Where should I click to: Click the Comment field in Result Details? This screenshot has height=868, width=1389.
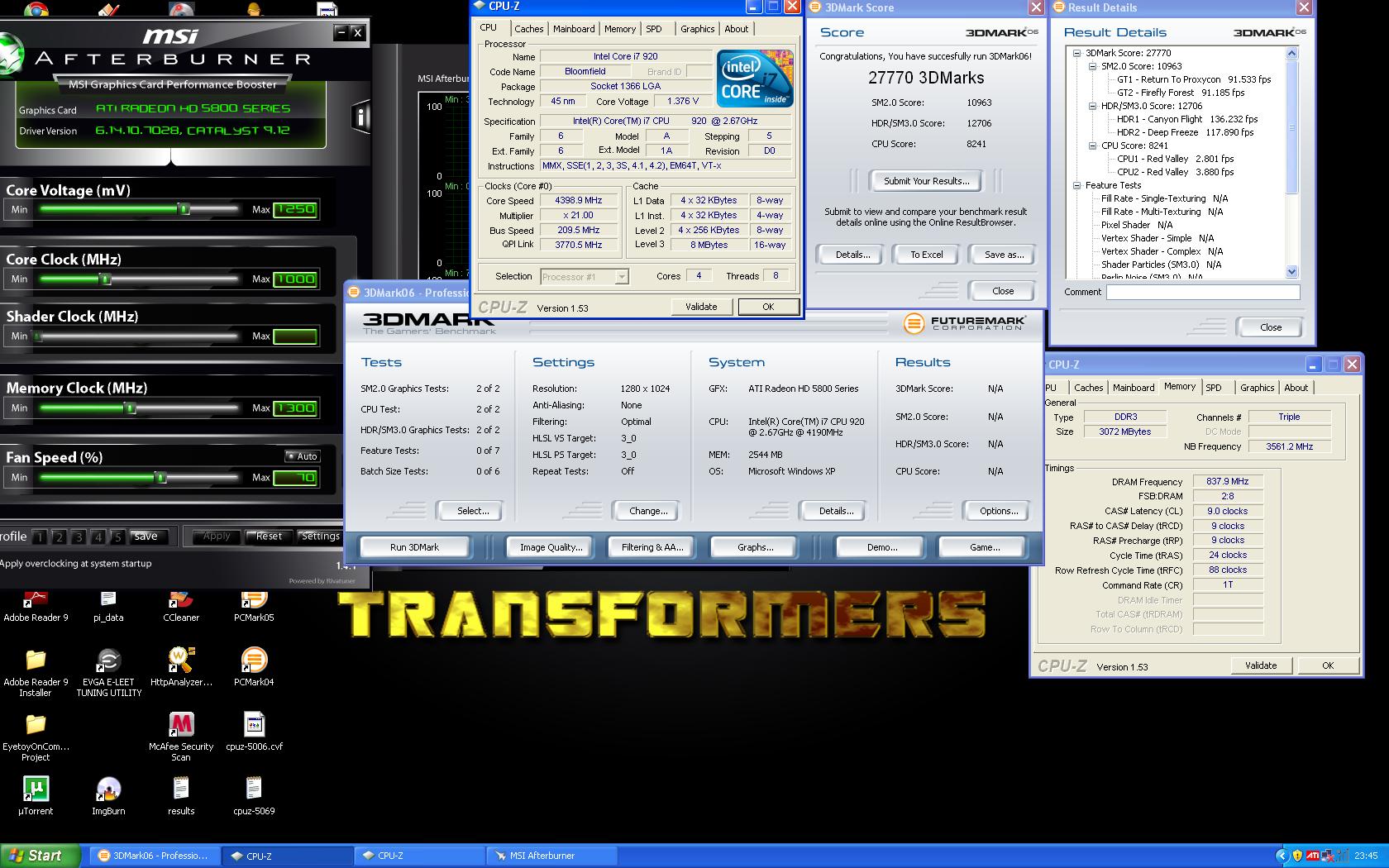click(x=1203, y=292)
